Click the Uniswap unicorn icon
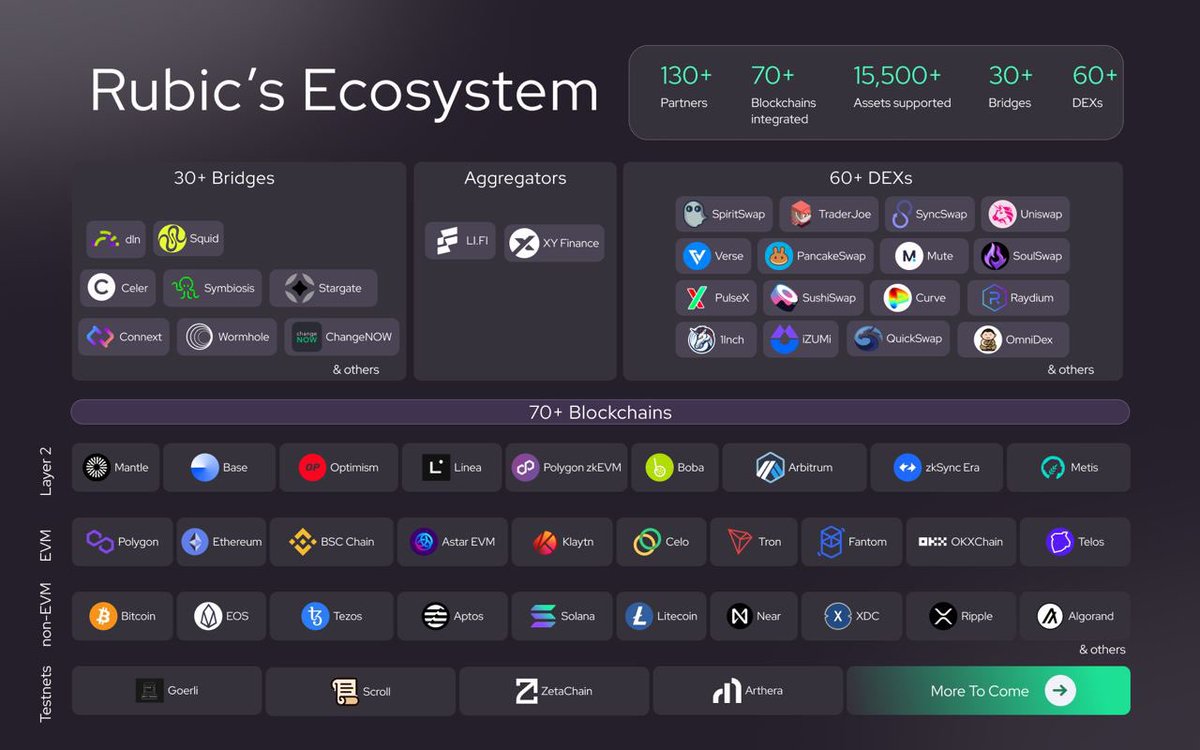Image resolution: width=1200 pixels, height=750 pixels. [x=1002, y=214]
